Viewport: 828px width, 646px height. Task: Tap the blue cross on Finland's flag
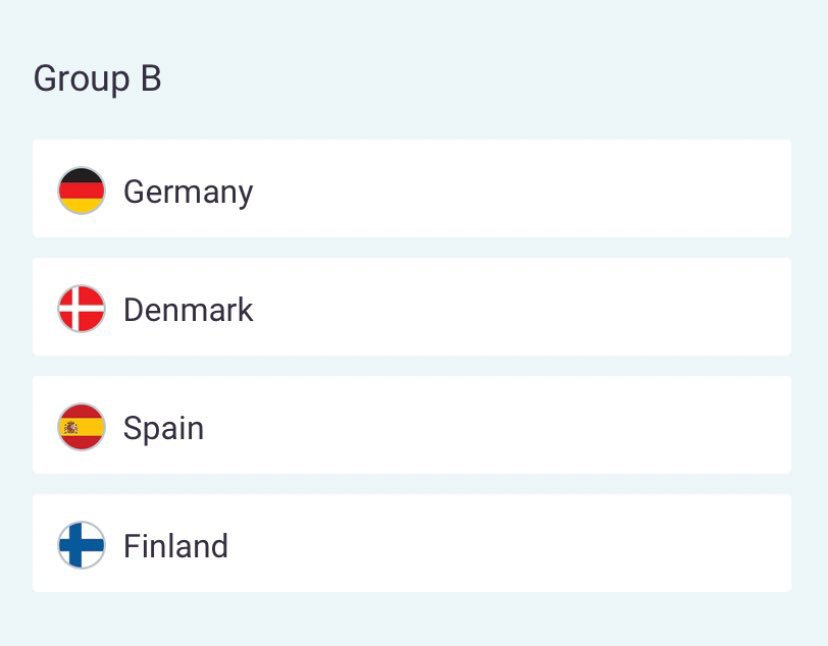[x=76, y=545]
